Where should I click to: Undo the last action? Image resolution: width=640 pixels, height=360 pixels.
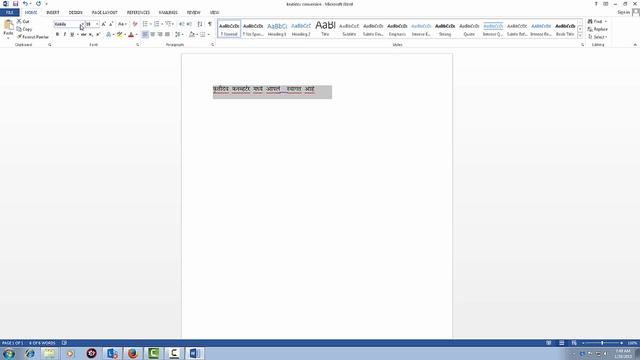(25, 4)
